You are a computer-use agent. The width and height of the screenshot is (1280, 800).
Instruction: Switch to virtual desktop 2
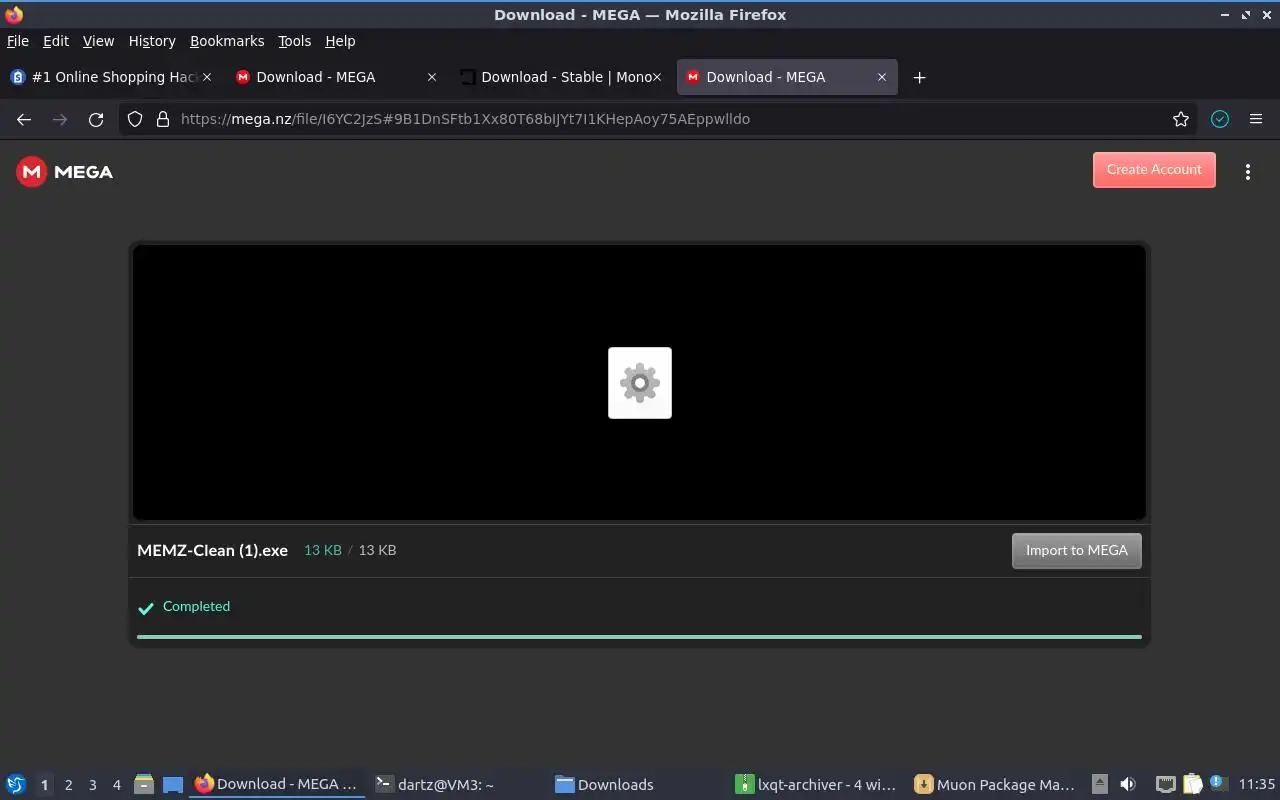click(68, 785)
